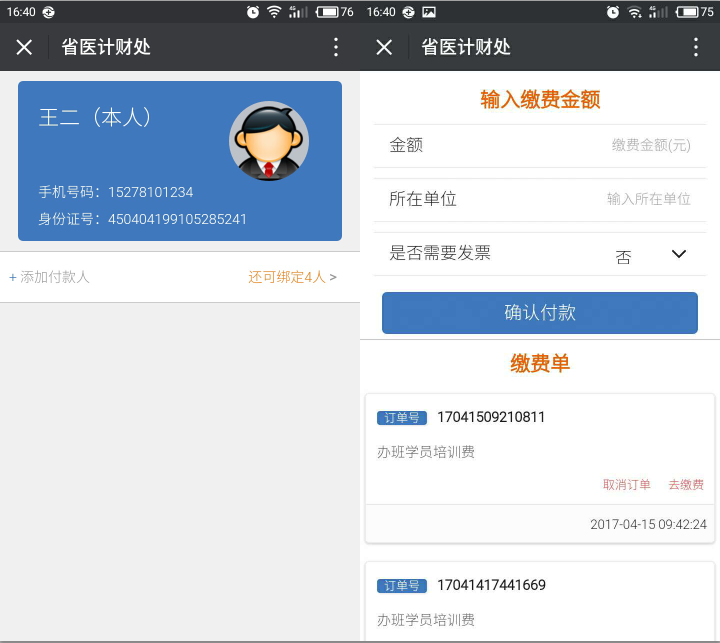The height and width of the screenshot is (643, 720).
Task: Tap the 订单号 badge of order 17041417441669
Action: click(402, 586)
